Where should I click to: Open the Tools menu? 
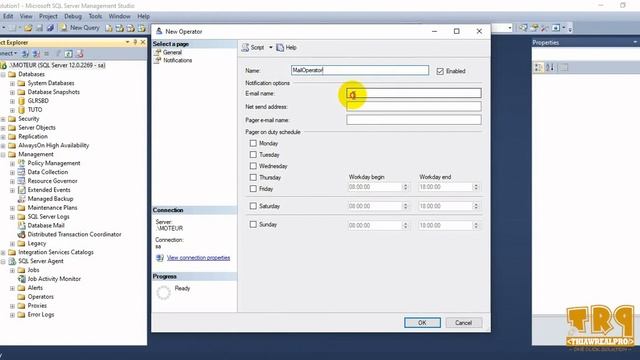point(95,16)
